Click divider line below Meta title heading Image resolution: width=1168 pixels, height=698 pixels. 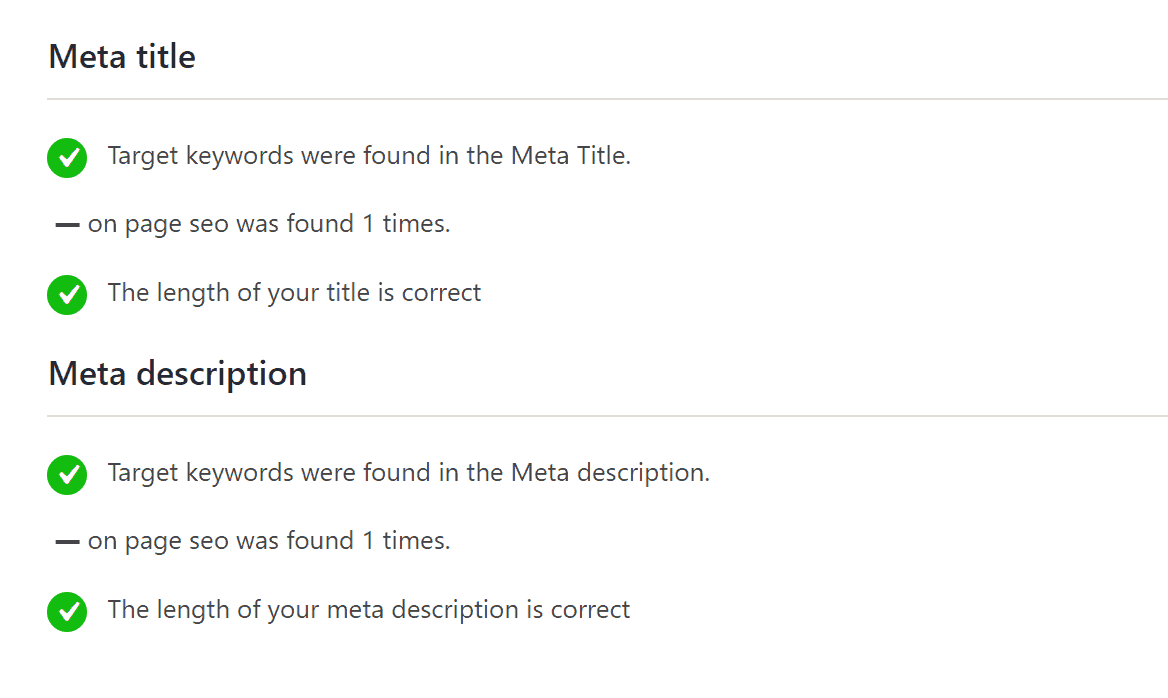point(607,98)
